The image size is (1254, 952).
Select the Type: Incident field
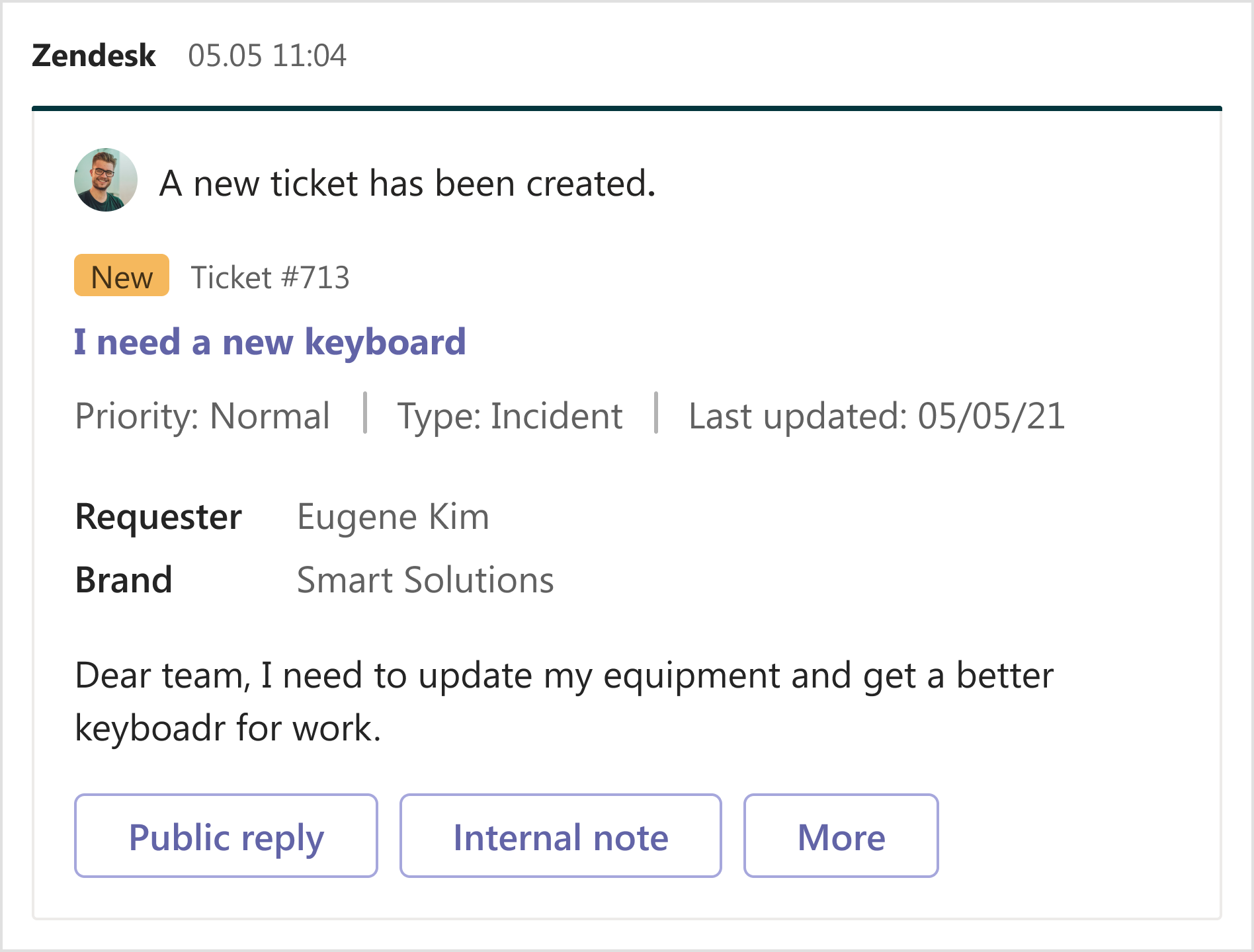click(509, 416)
